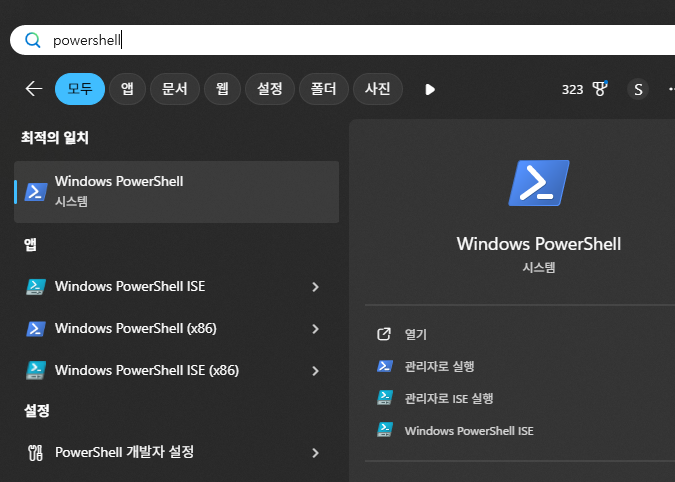
Task: Open the S account avatar
Action: point(638,90)
